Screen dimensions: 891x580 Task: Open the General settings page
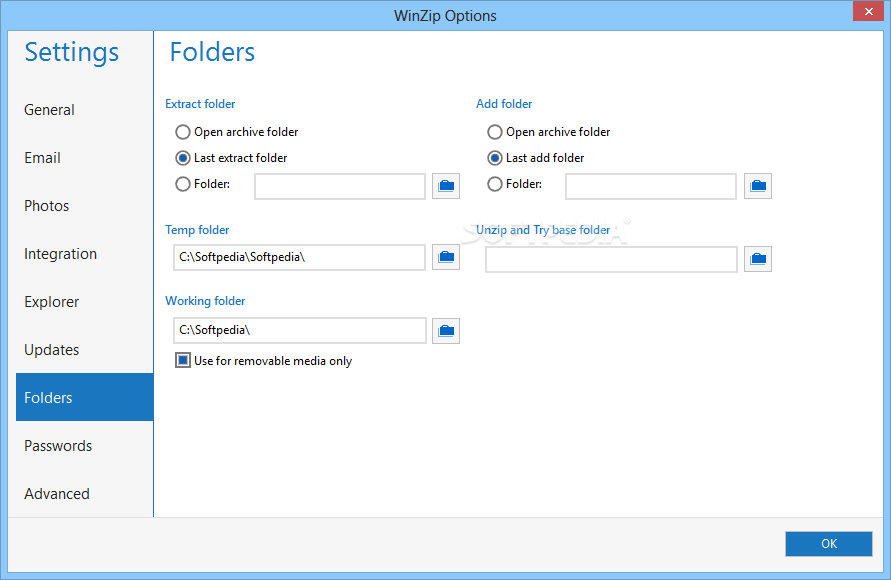click(85, 110)
